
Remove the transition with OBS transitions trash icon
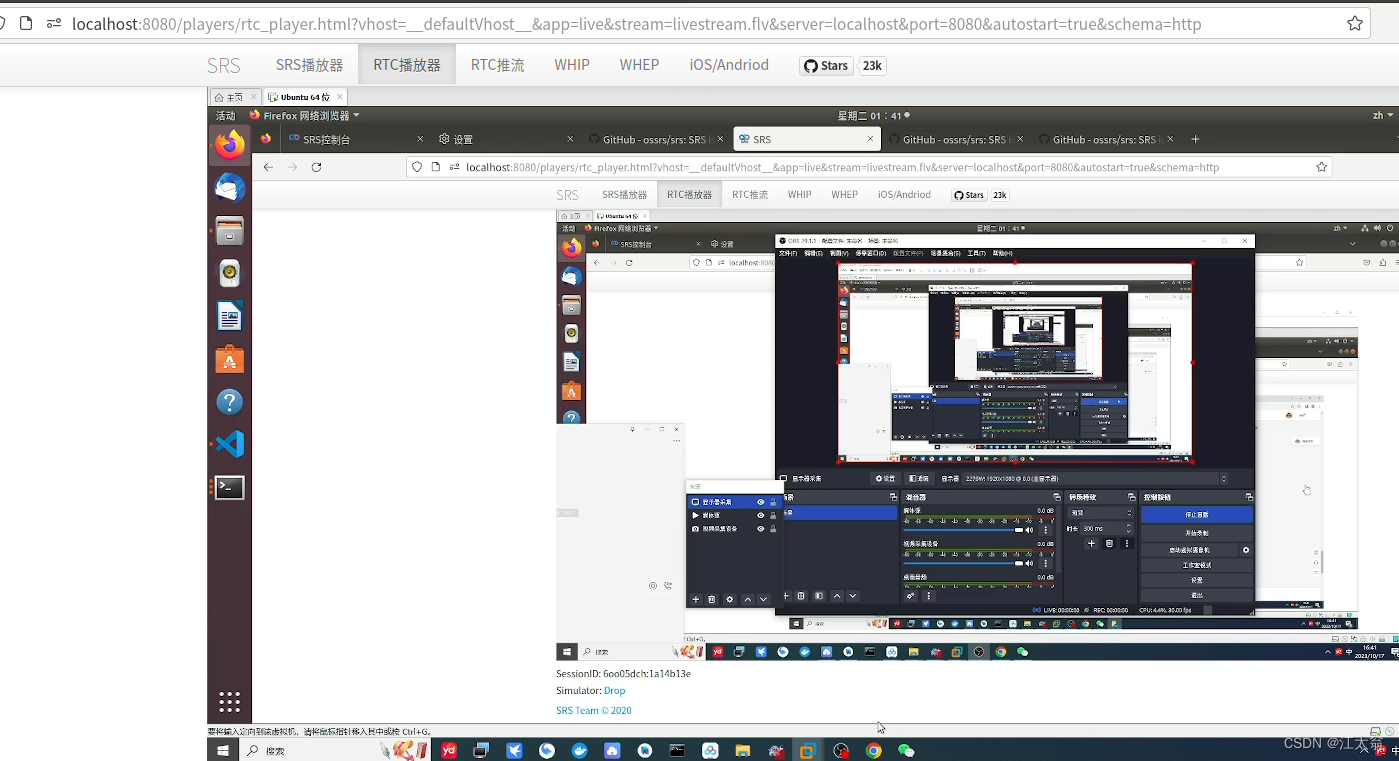click(1109, 544)
